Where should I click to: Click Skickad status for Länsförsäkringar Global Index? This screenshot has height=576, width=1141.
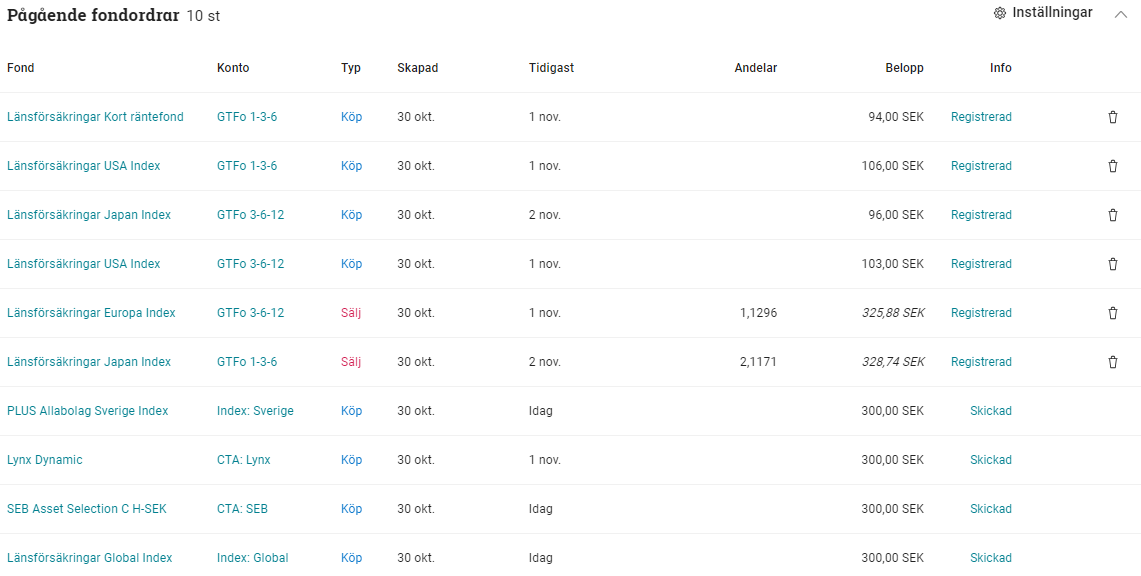pos(990,558)
